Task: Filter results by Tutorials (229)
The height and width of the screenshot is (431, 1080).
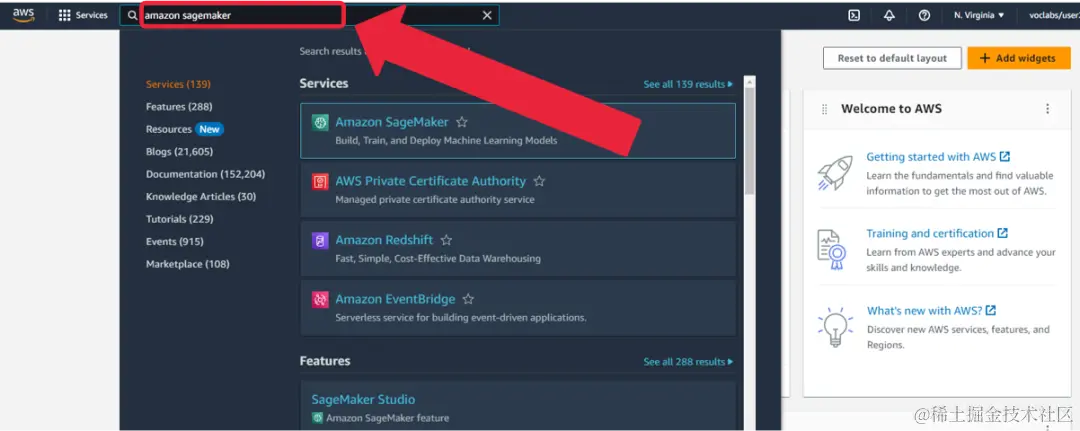Action: coord(180,219)
